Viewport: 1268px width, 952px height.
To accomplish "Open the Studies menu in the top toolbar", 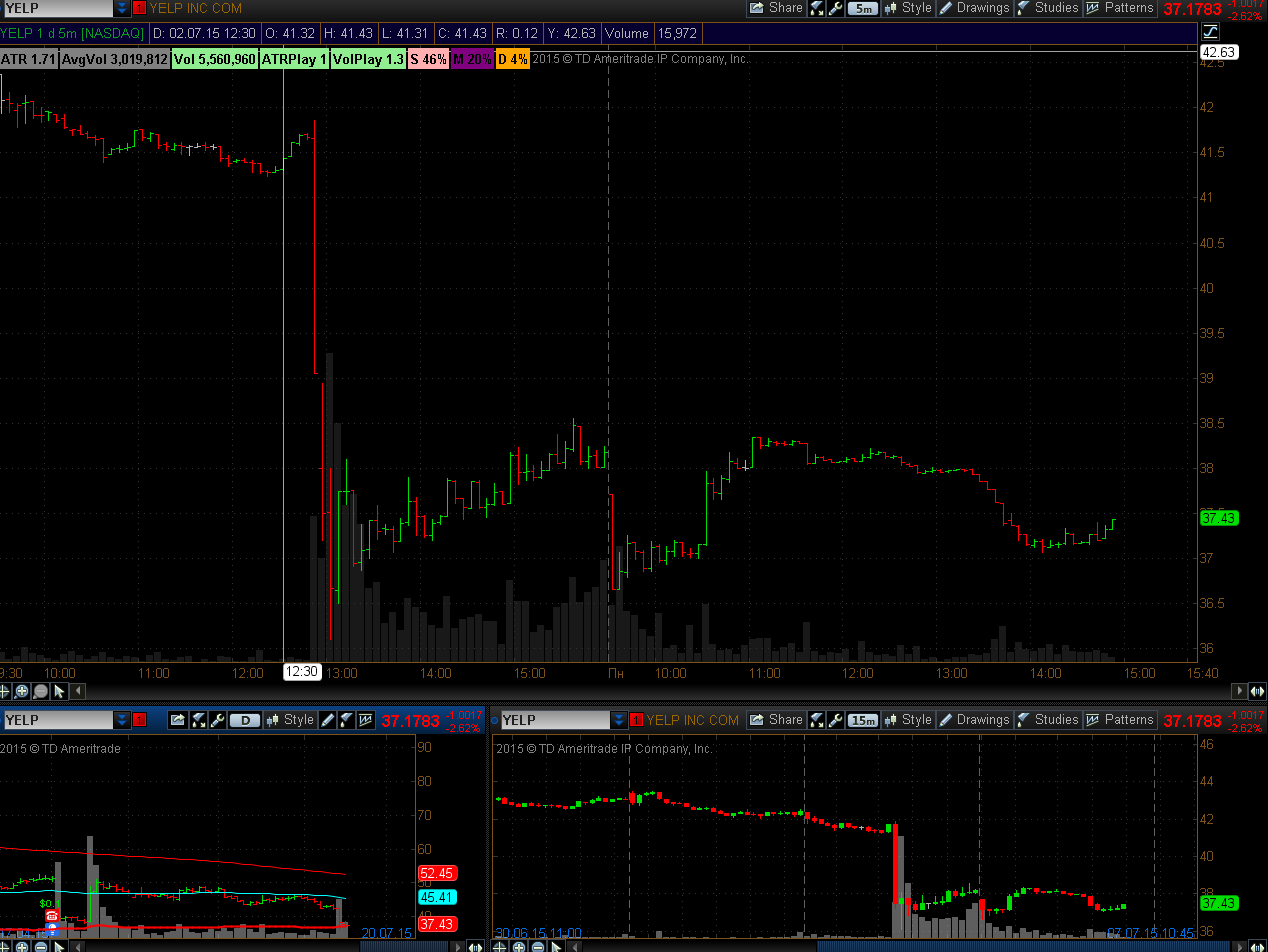I will point(1047,8).
